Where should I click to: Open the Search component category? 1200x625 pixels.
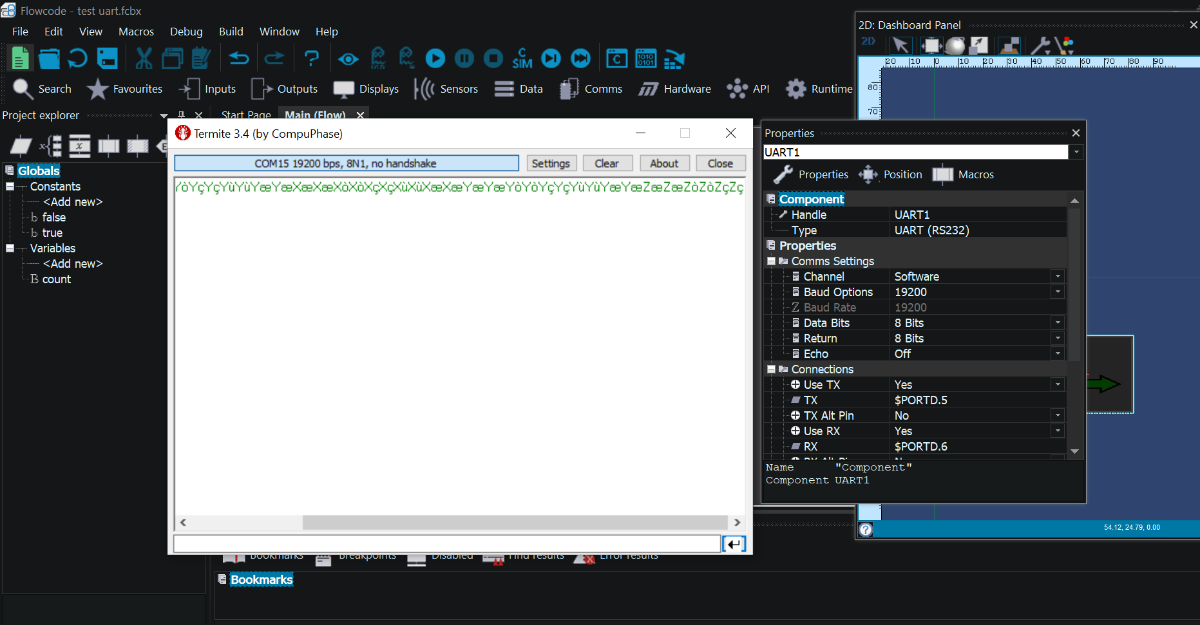tap(42, 89)
